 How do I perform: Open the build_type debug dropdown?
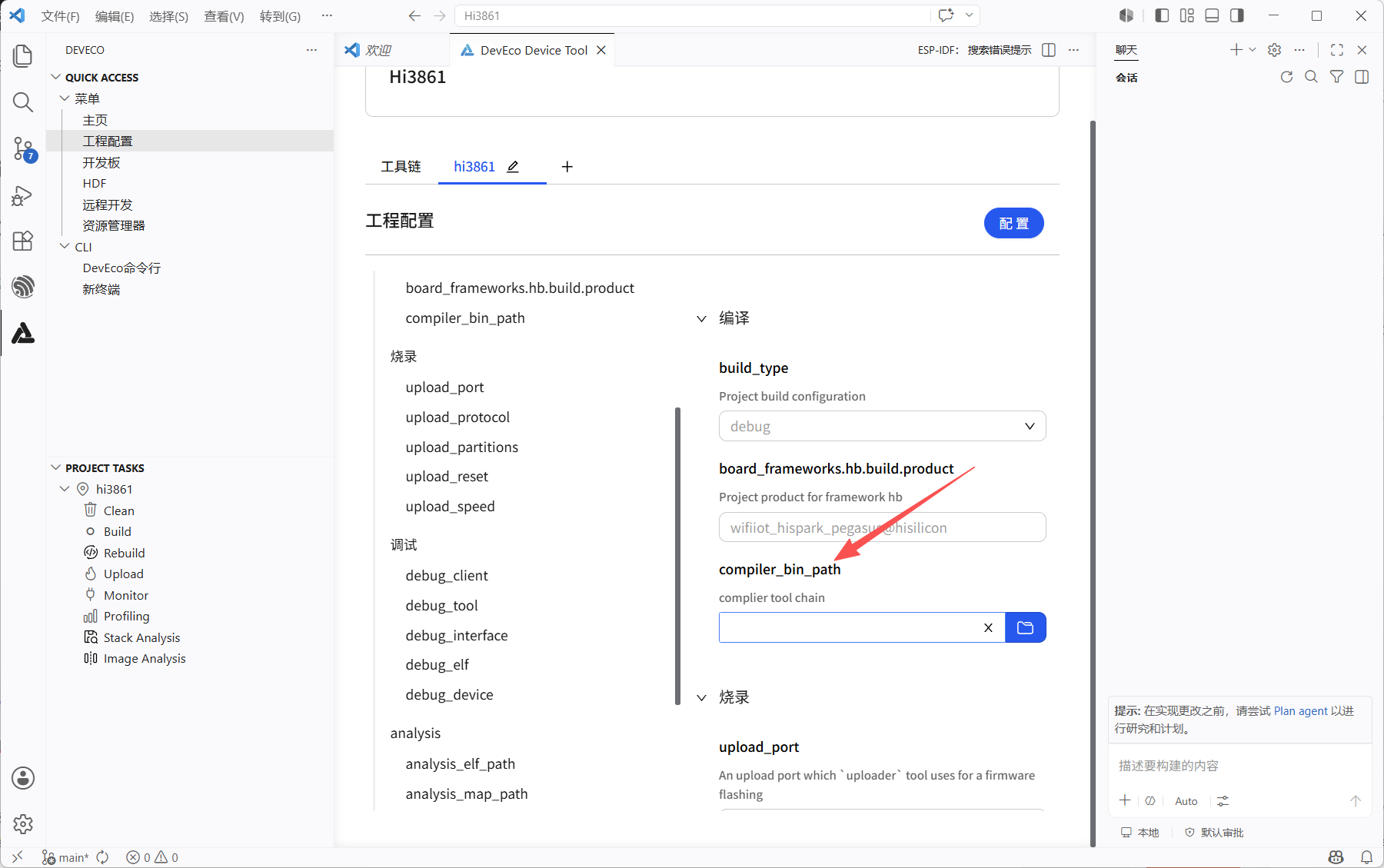[882, 426]
